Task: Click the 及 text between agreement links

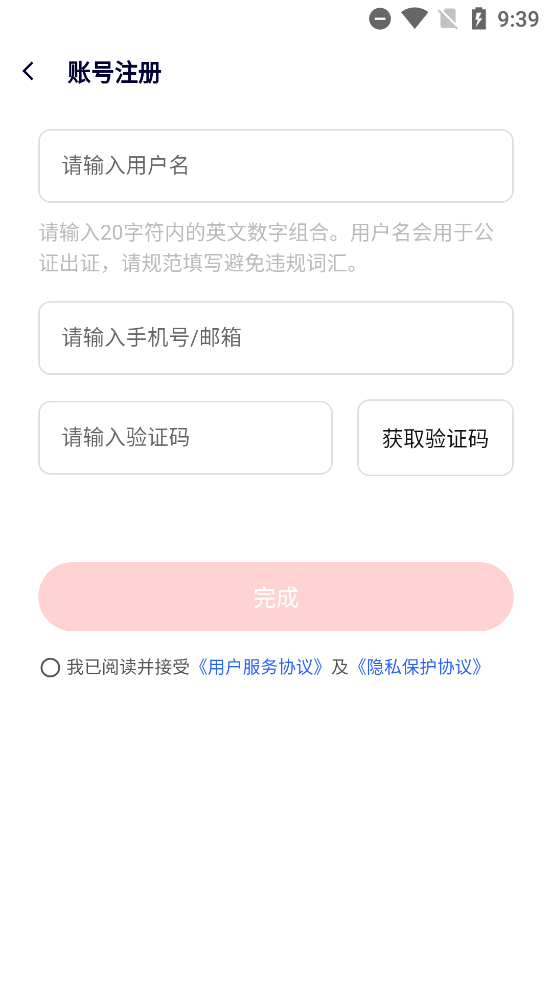Action: 340,667
